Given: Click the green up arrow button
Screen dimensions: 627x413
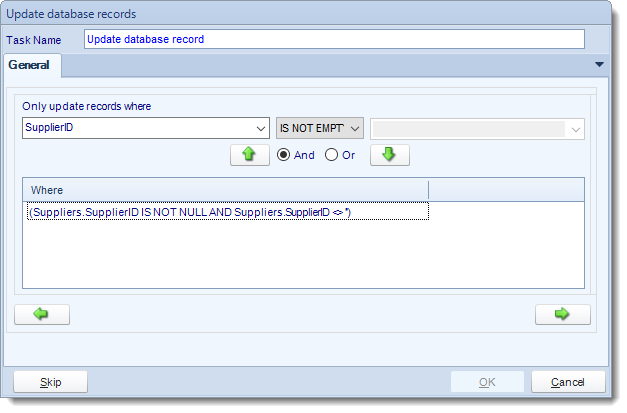Looking at the screenshot, I should pos(252,157).
